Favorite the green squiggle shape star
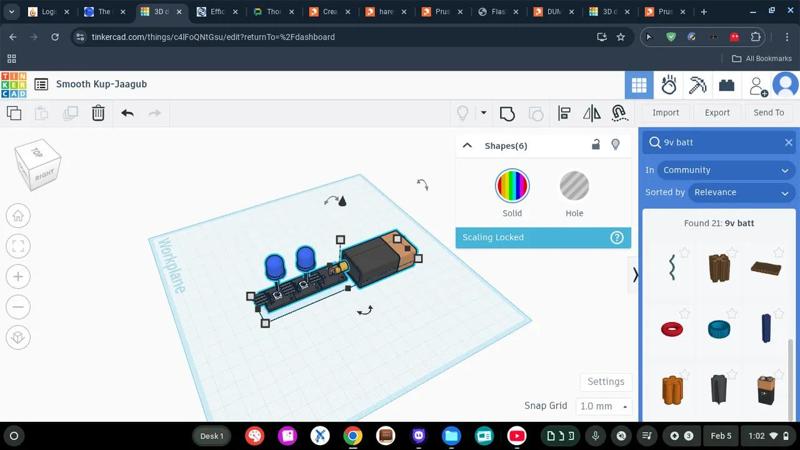Viewport: 800px width, 450px height. (685, 253)
